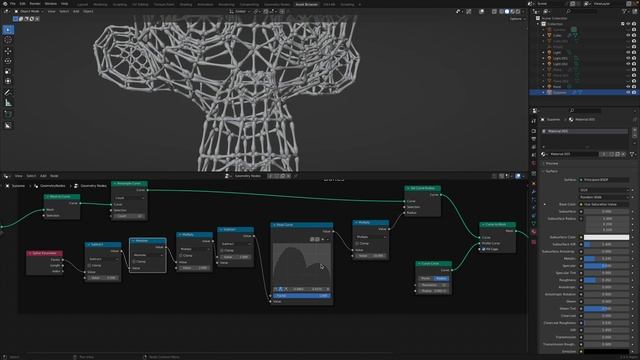Click Float Curve graph widget

click(302, 264)
